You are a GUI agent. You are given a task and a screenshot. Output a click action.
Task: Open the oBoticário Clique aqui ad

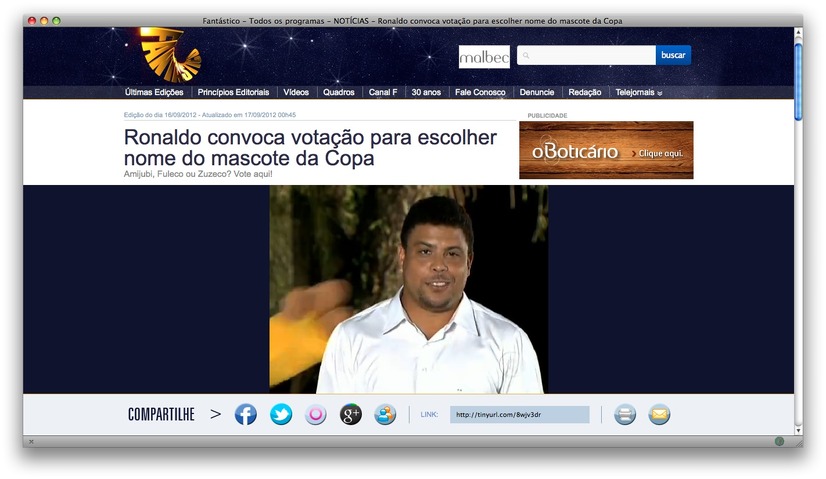[x=606, y=150]
